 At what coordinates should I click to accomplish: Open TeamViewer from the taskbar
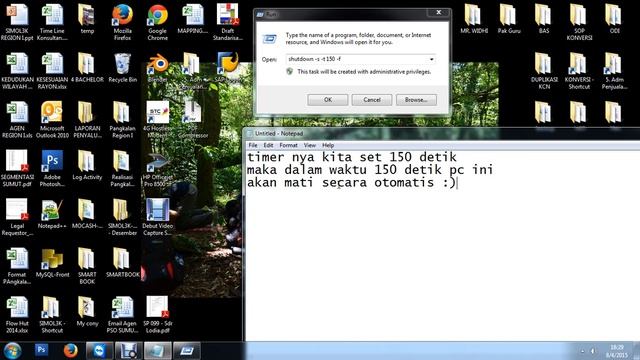(100, 350)
